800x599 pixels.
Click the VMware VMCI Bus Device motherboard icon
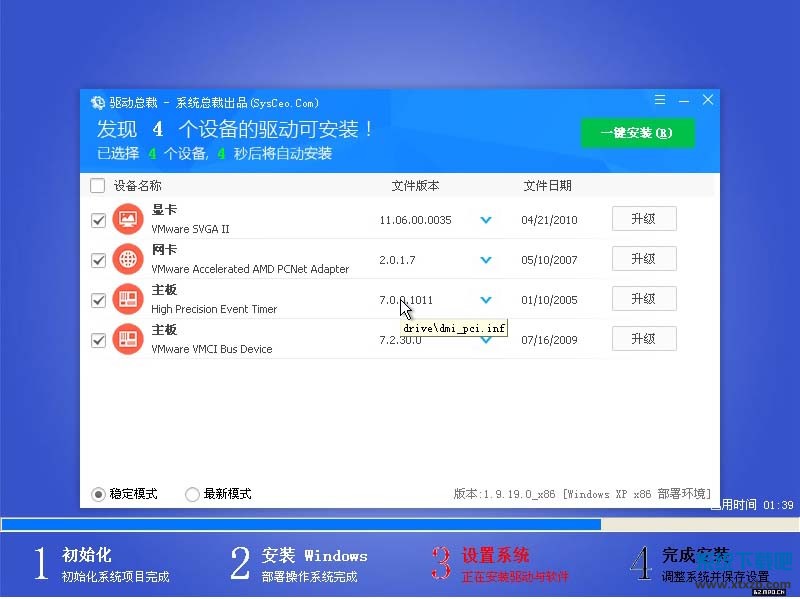(x=129, y=339)
